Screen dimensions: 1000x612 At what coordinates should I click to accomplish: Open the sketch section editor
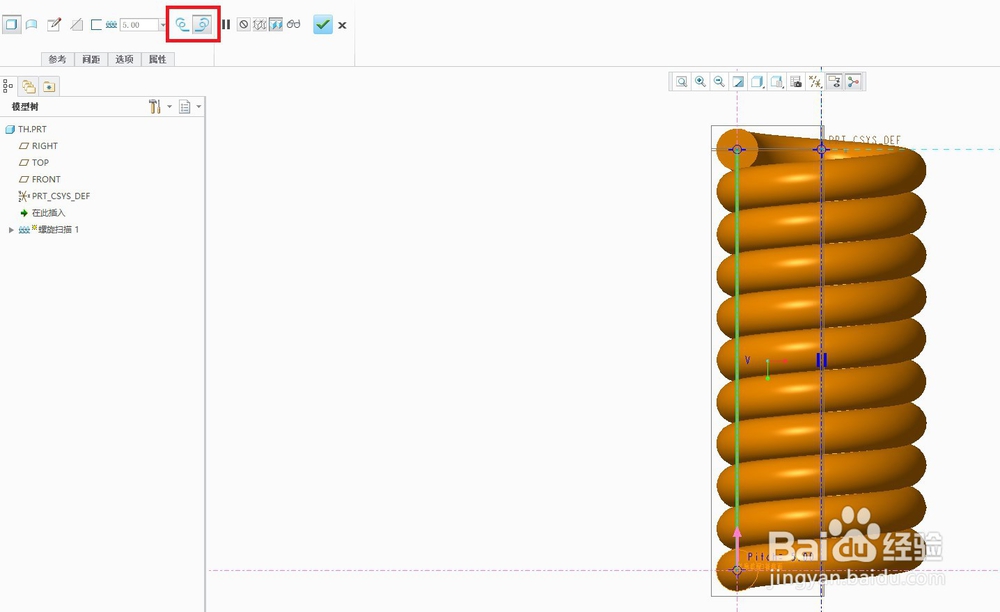54,25
